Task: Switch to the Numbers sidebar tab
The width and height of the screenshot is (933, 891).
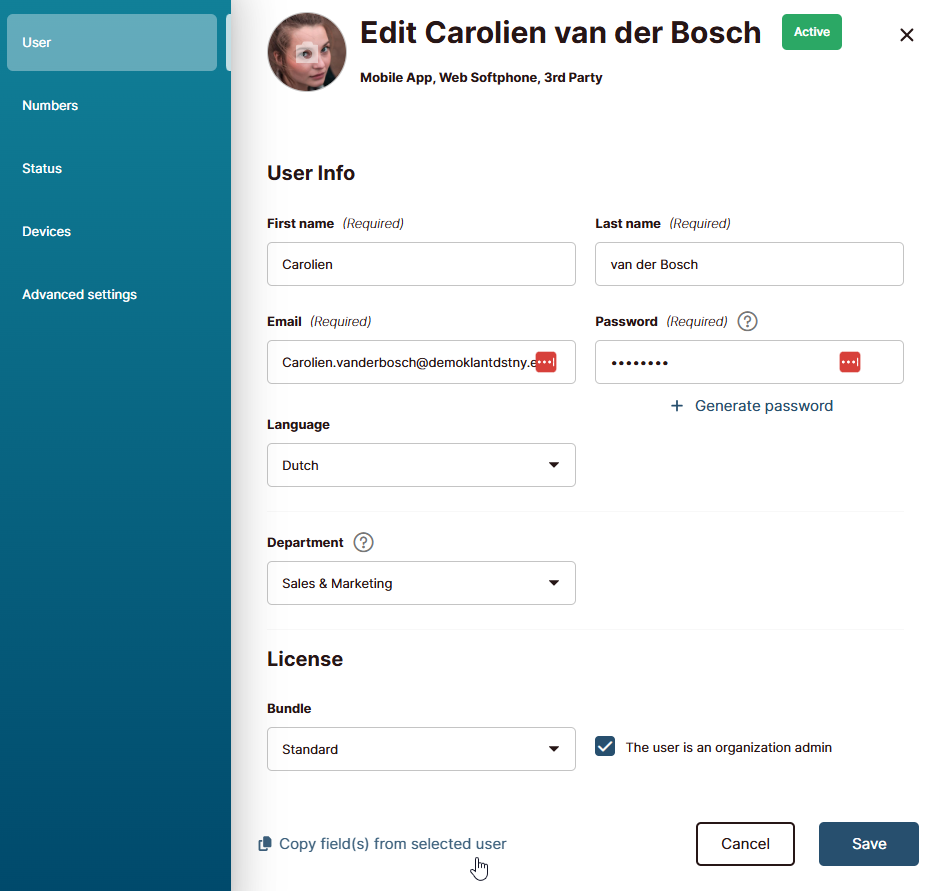Action: 50,106
